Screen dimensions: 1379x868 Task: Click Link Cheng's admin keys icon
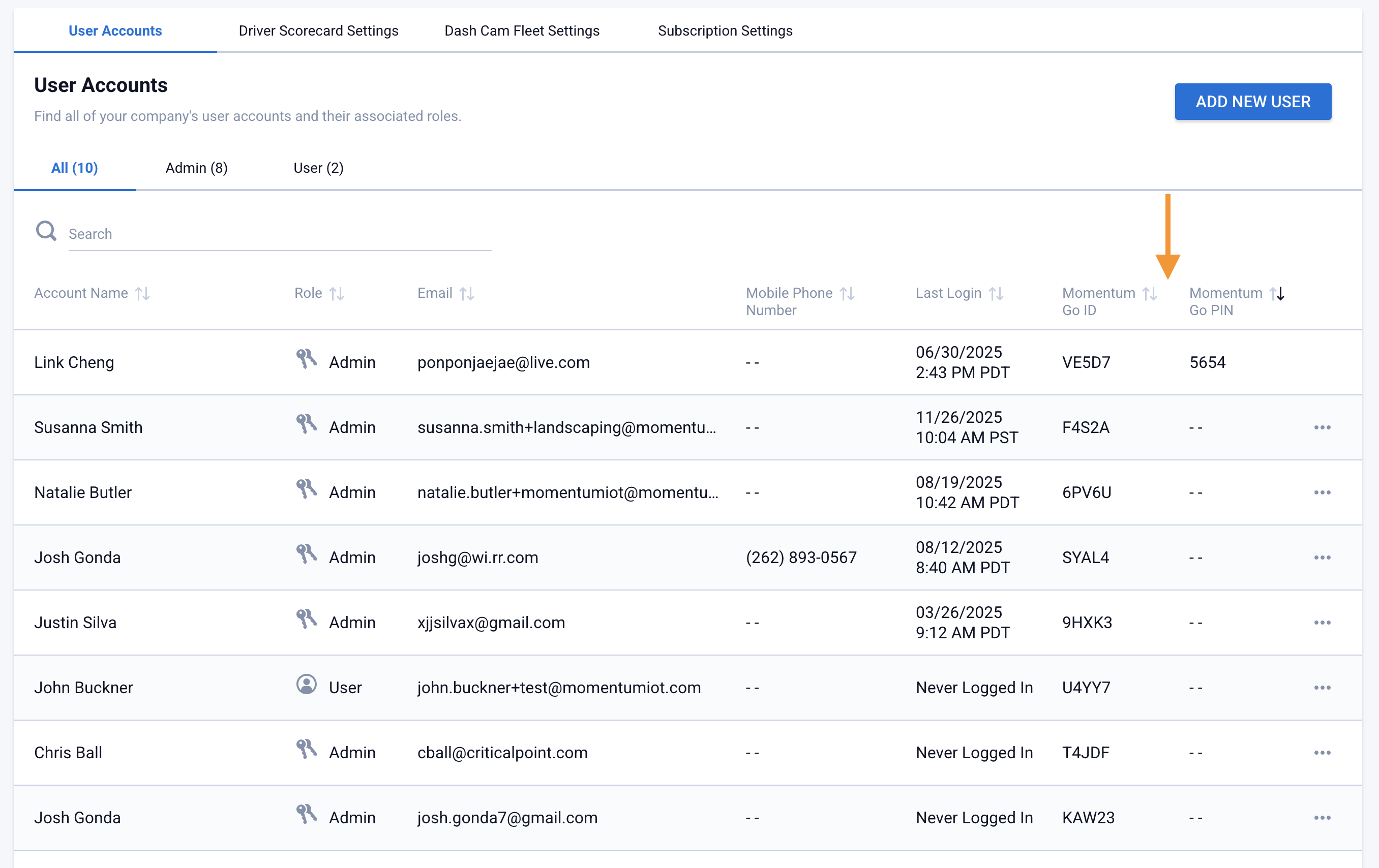[307, 359]
